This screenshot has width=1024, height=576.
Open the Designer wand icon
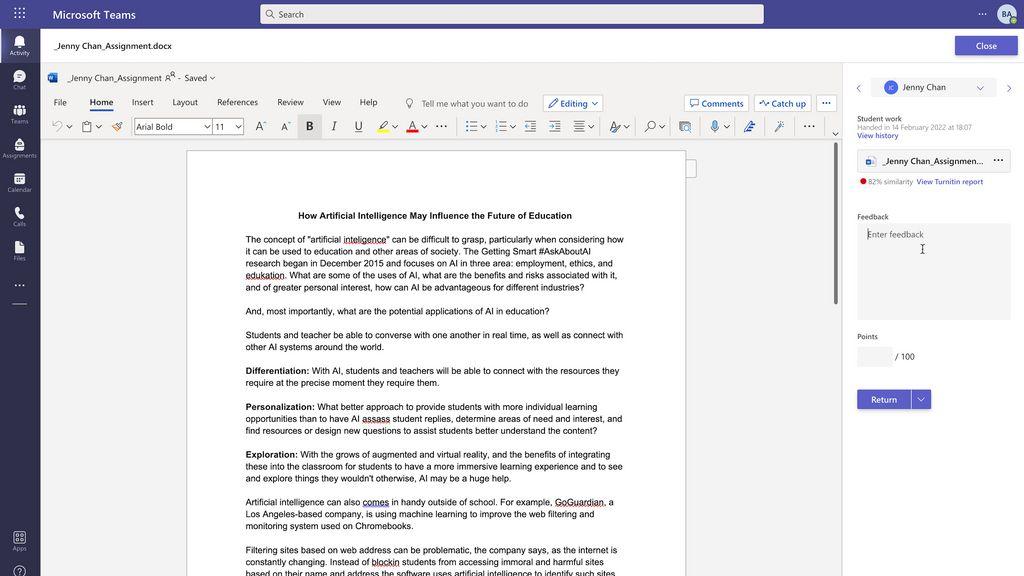[x=779, y=127]
